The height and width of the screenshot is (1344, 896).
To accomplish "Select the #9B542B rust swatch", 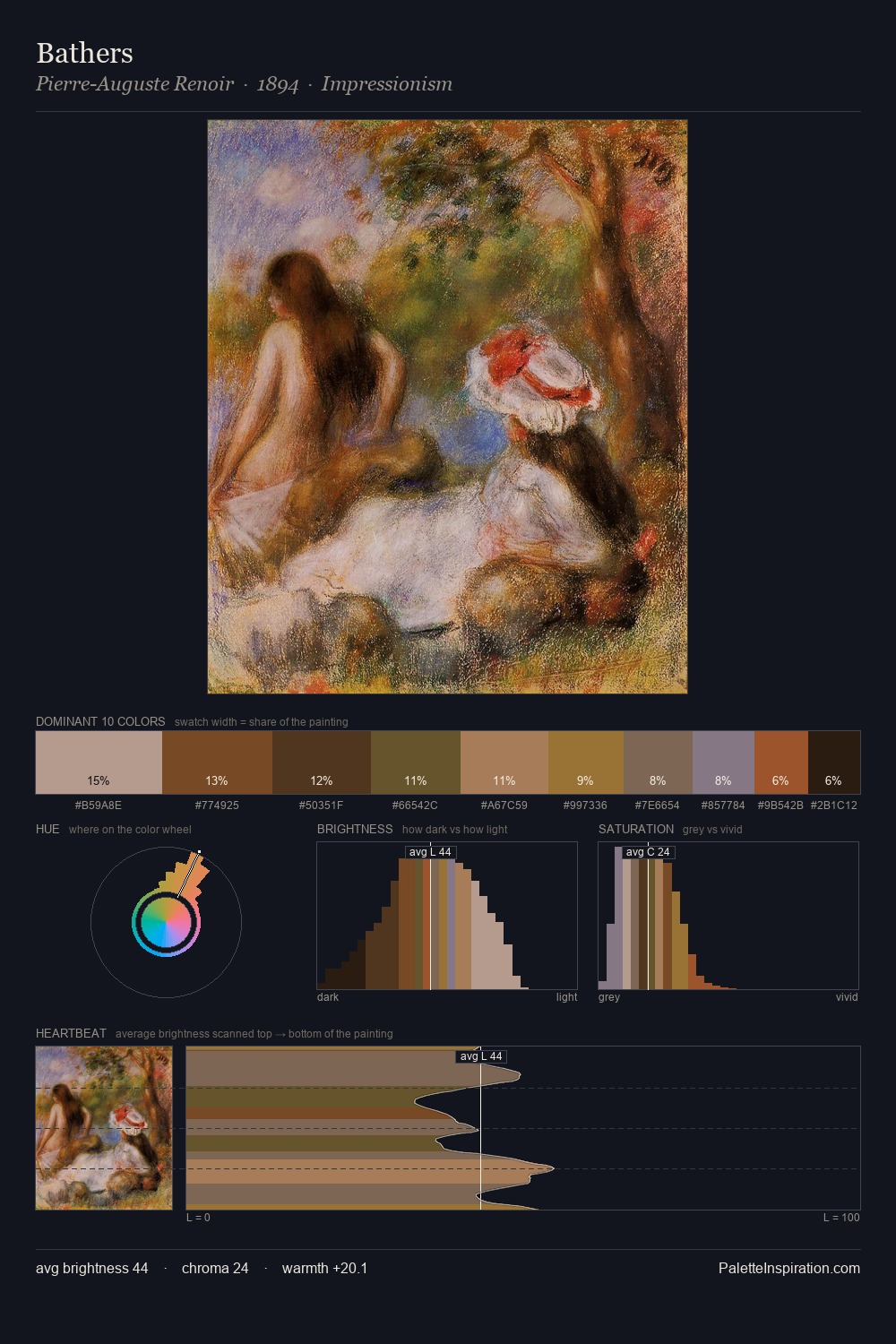I will pos(781,762).
